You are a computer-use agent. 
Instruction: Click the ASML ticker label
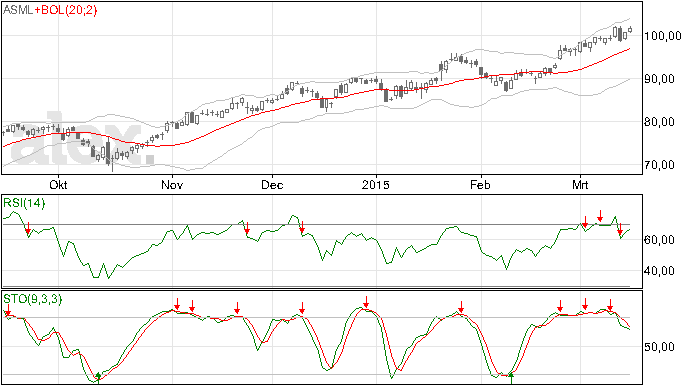point(18,10)
